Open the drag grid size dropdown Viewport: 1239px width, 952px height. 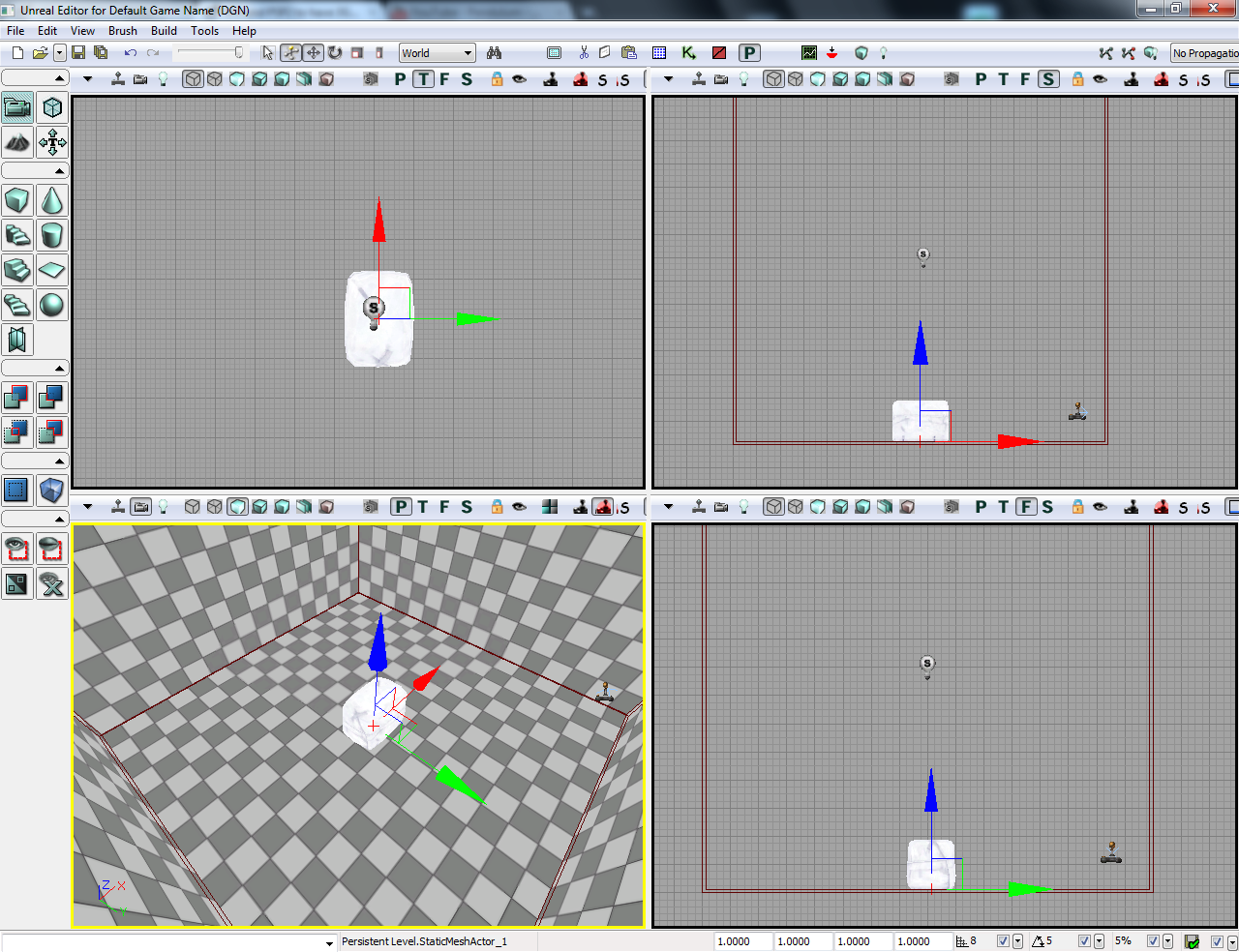click(1017, 940)
